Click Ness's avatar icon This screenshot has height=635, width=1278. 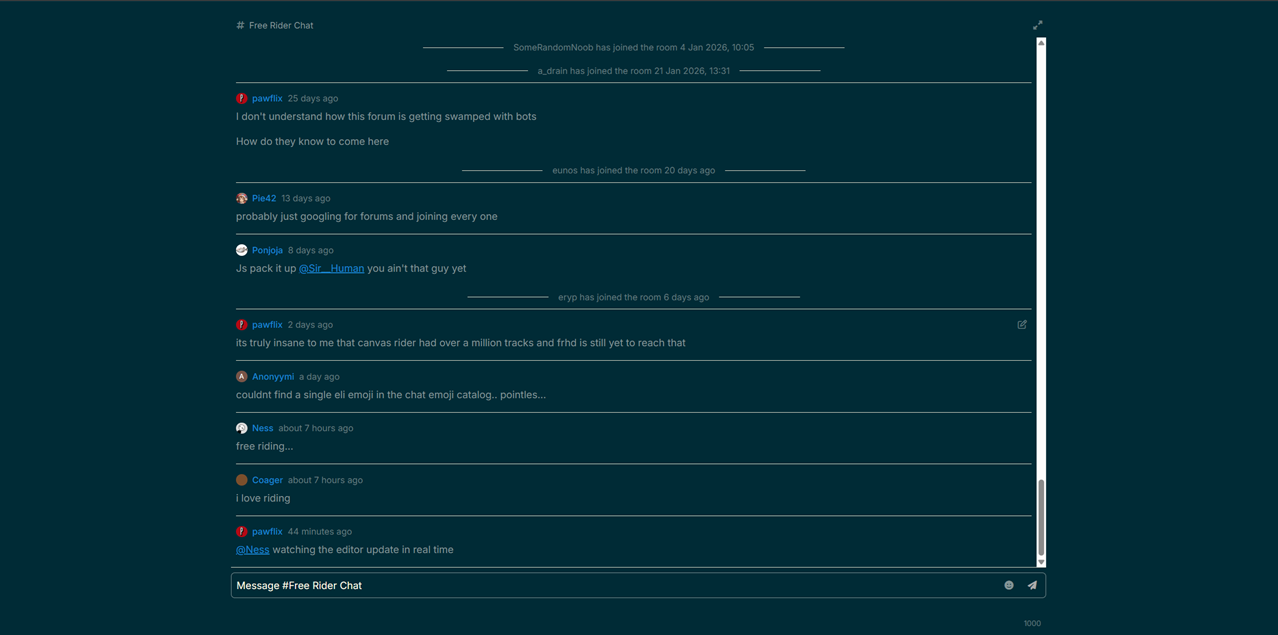(x=241, y=427)
